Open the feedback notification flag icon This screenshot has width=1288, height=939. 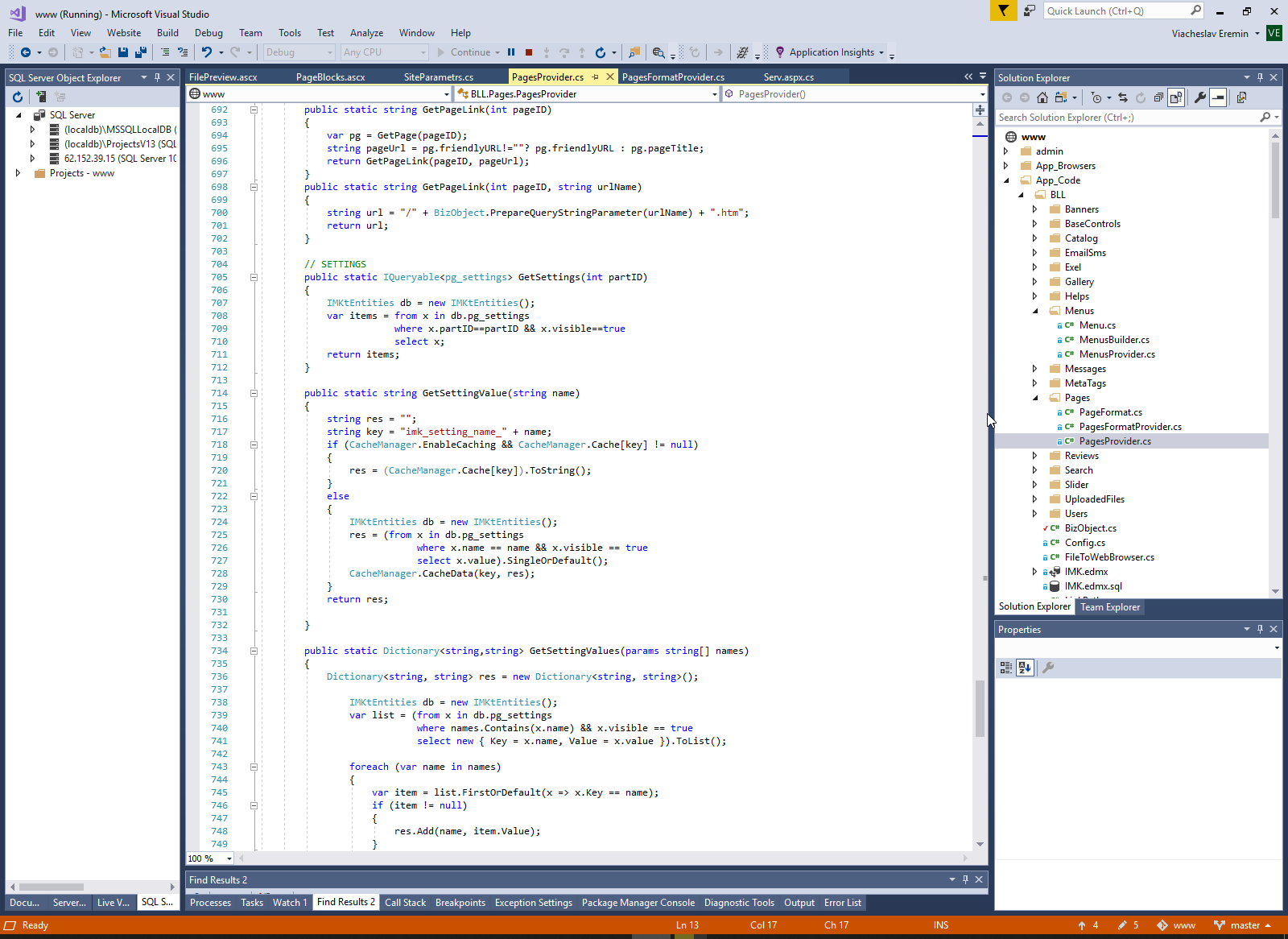pos(1003,10)
